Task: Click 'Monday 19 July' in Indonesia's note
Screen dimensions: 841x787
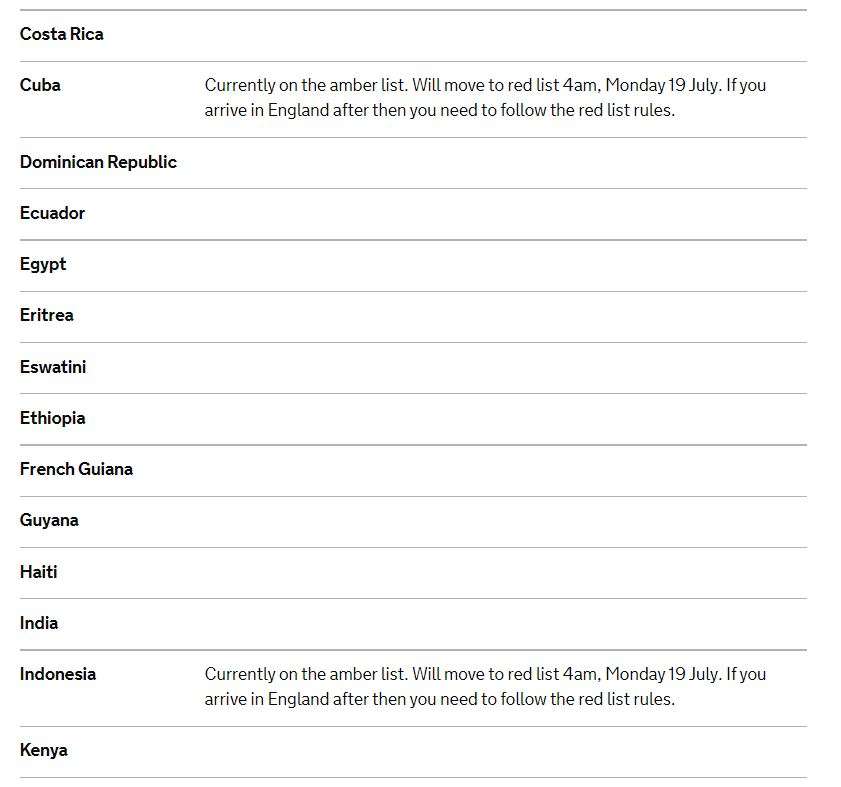Action: [x=662, y=675]
